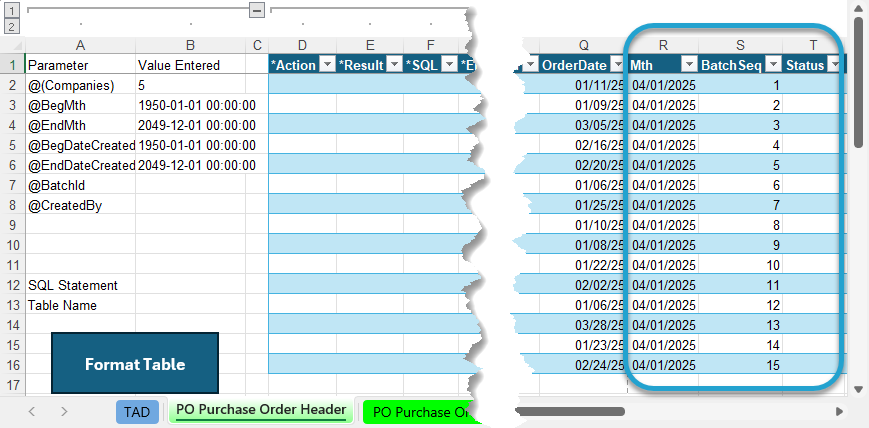Click Batch Seq cell with value 1
The image size is (869, 428).
click(740, 85)
